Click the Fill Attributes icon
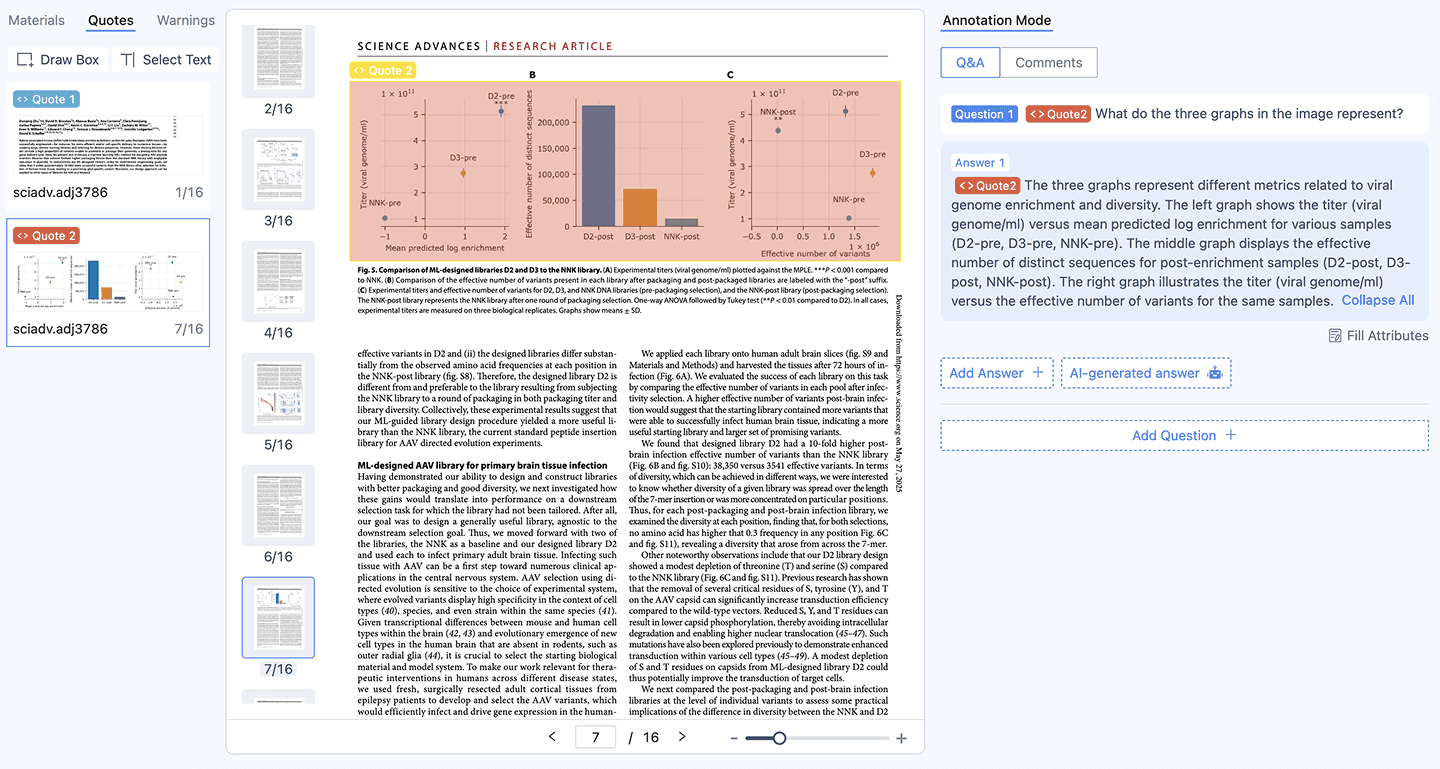Screen dimensions: 1440x769 (x=1334, y=336)
